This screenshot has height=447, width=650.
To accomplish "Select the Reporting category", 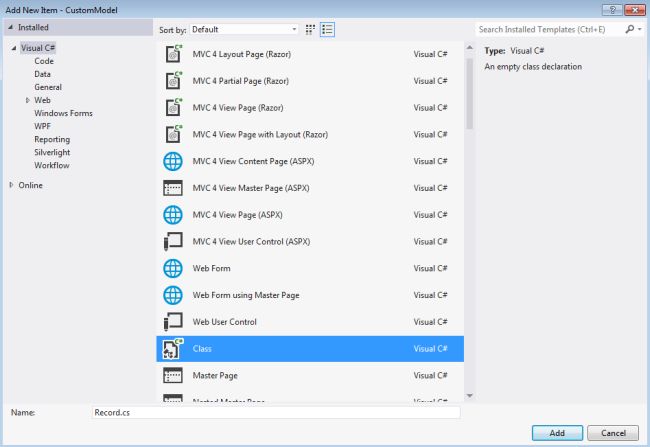I will tap(52, 139).
